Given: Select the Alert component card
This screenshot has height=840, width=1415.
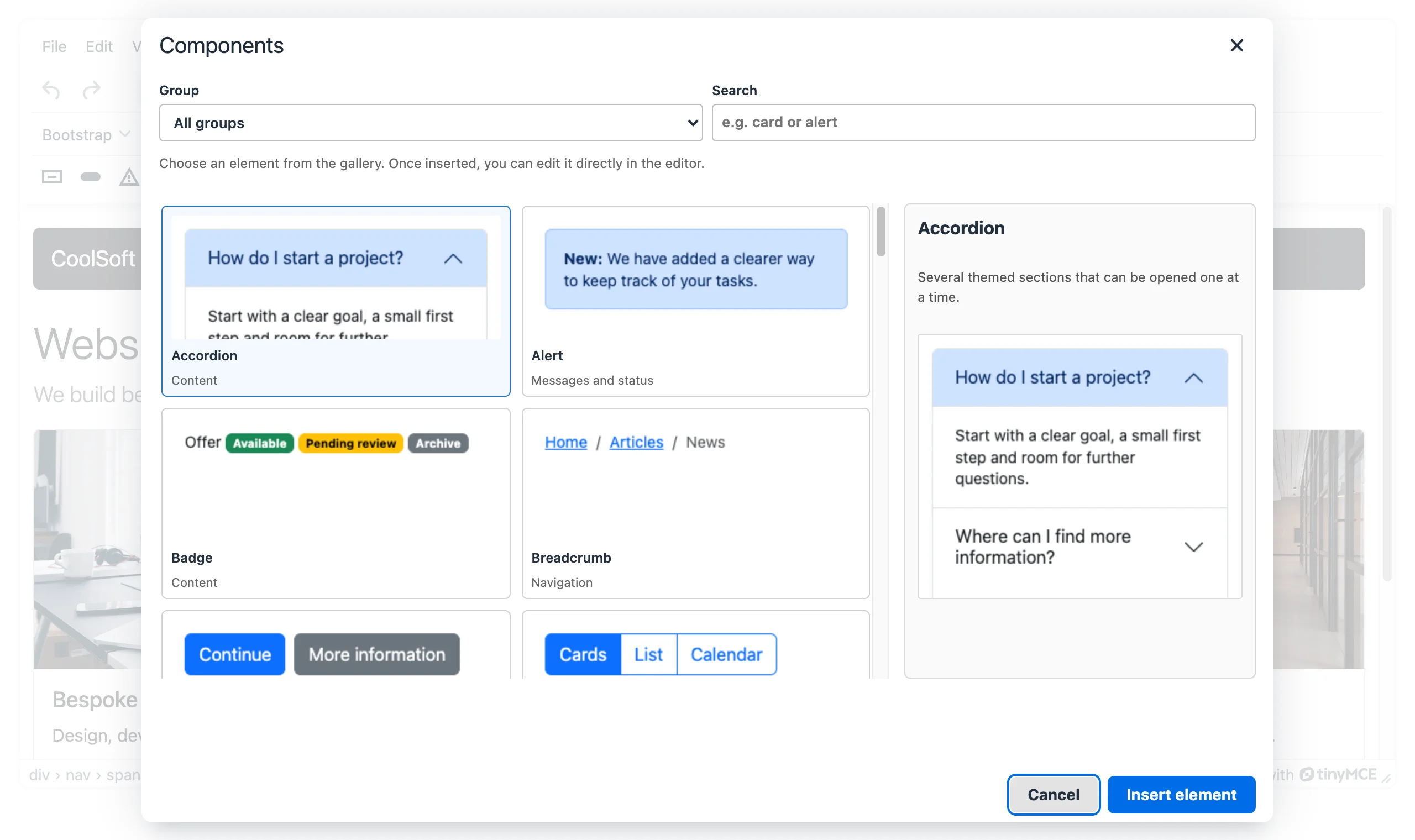Looking at the screenshot, I should coord(695,301).
